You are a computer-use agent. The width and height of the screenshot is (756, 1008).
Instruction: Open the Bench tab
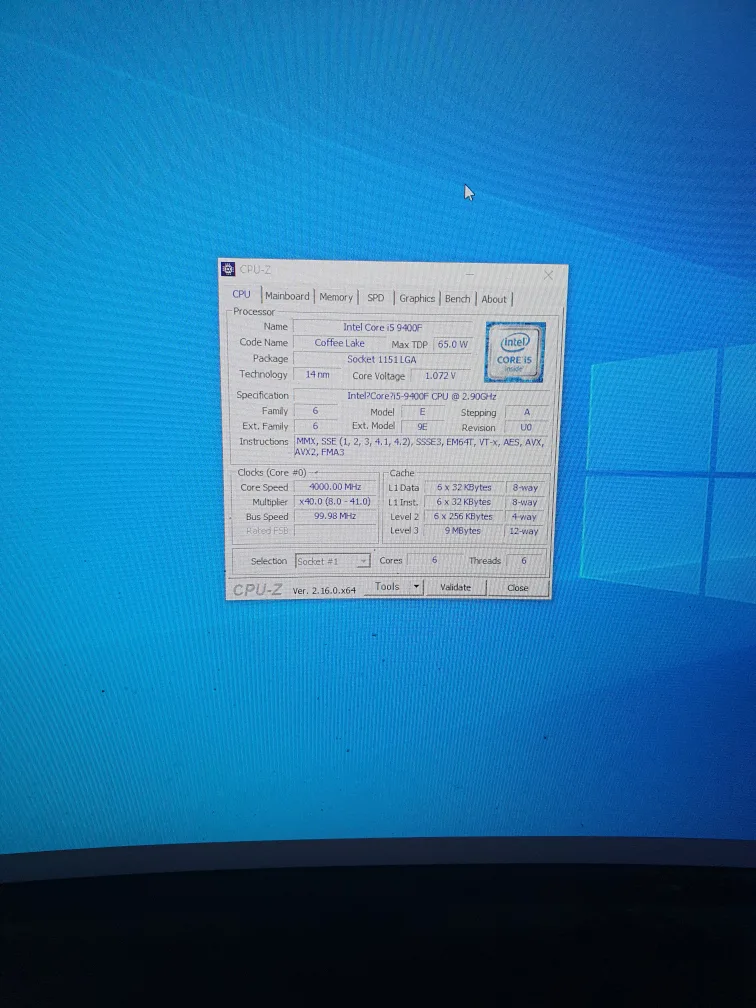(457, 298)
